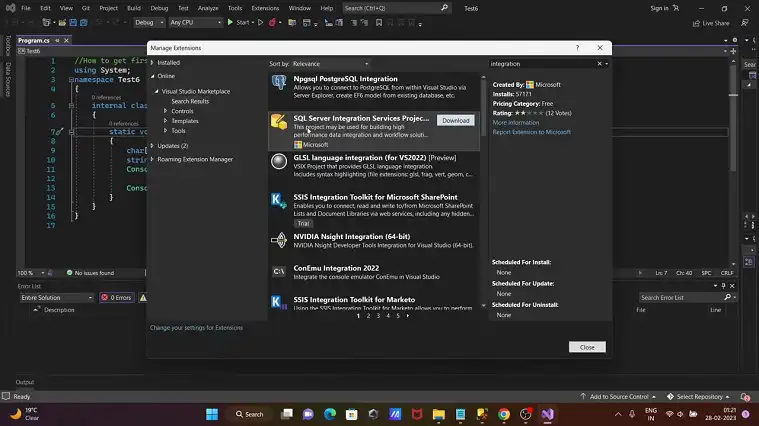Click the Search Error List field
The image size is (759, 426).
click(681, 298)
